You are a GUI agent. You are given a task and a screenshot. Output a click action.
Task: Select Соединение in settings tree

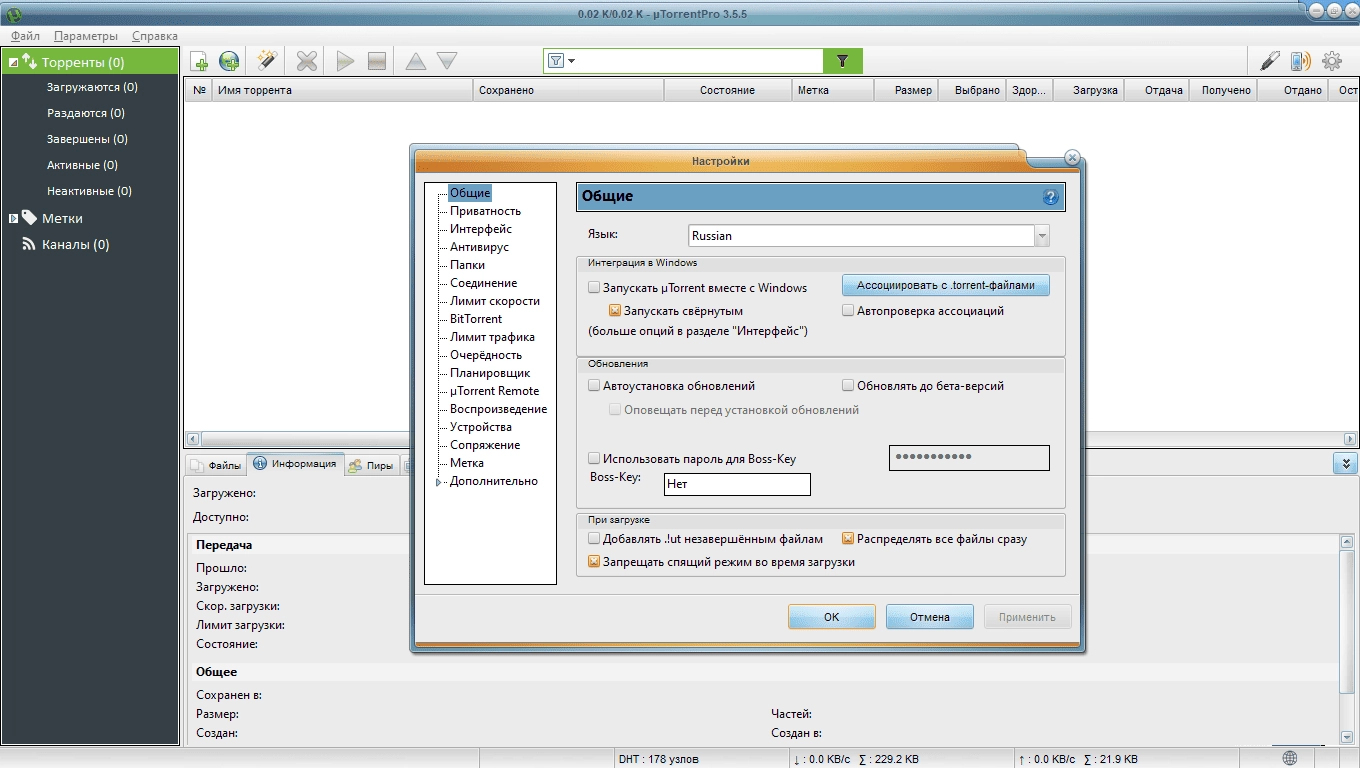coord(484,283)
